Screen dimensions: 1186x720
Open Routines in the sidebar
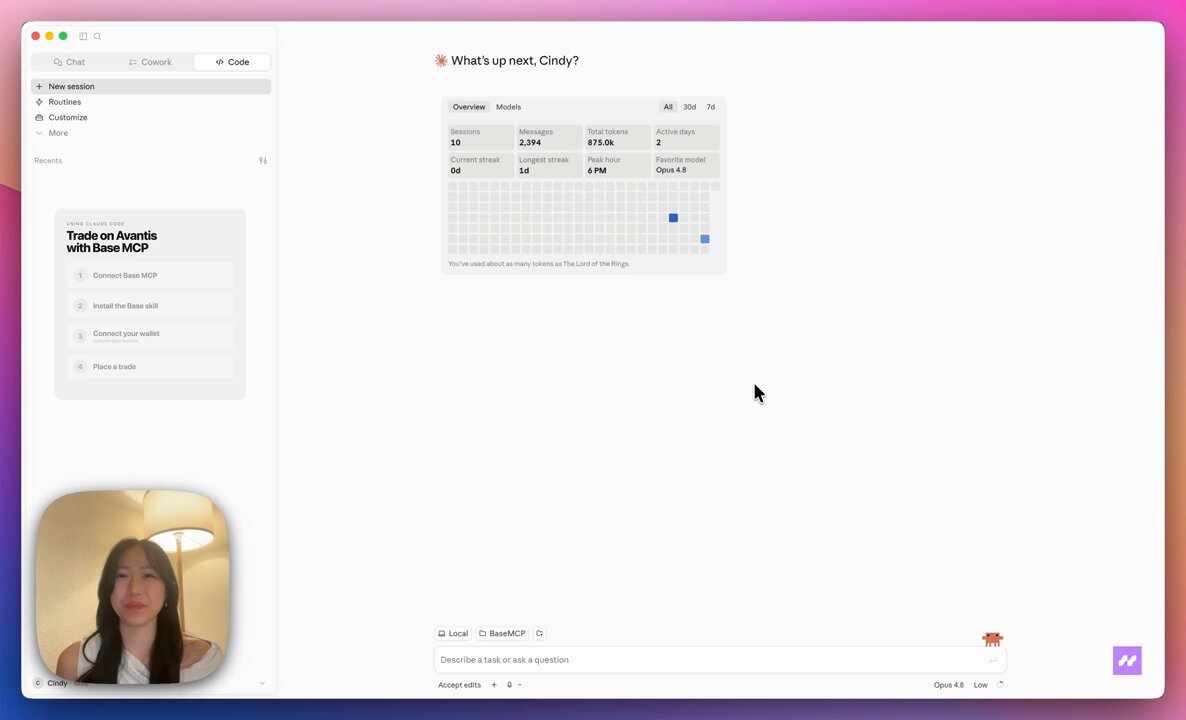151,102
